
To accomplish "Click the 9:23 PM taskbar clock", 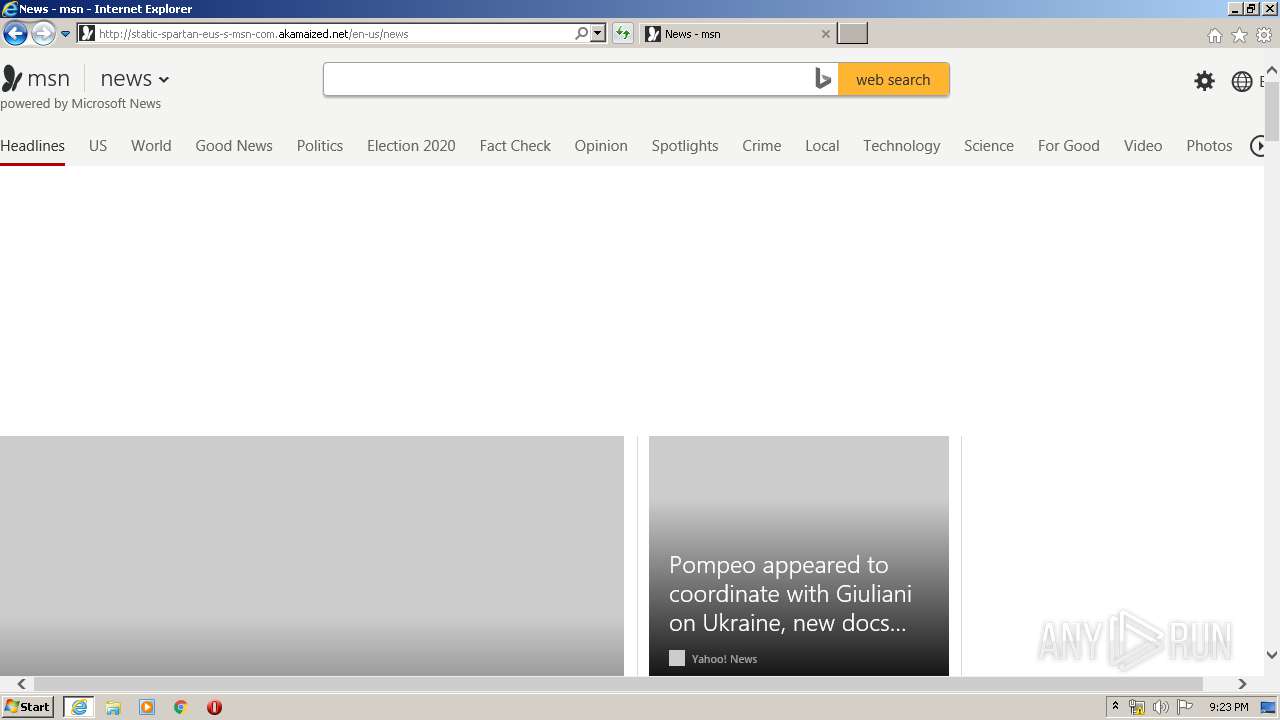I will point(1229,707).
